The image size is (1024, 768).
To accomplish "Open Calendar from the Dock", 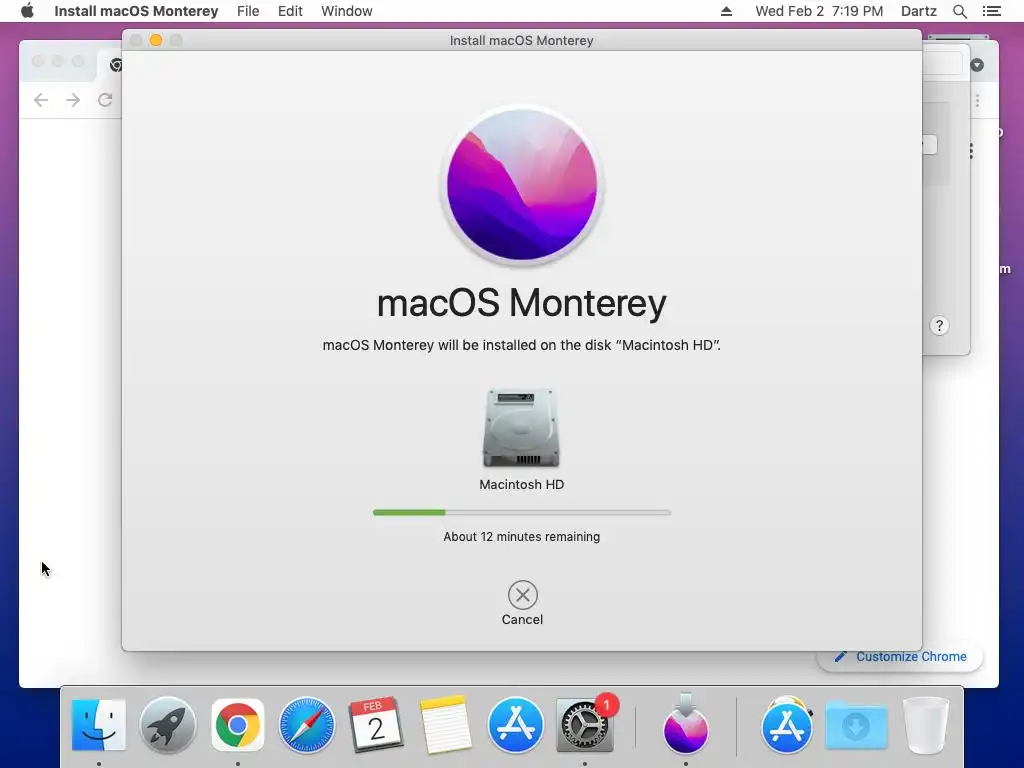I will (376, 725).
